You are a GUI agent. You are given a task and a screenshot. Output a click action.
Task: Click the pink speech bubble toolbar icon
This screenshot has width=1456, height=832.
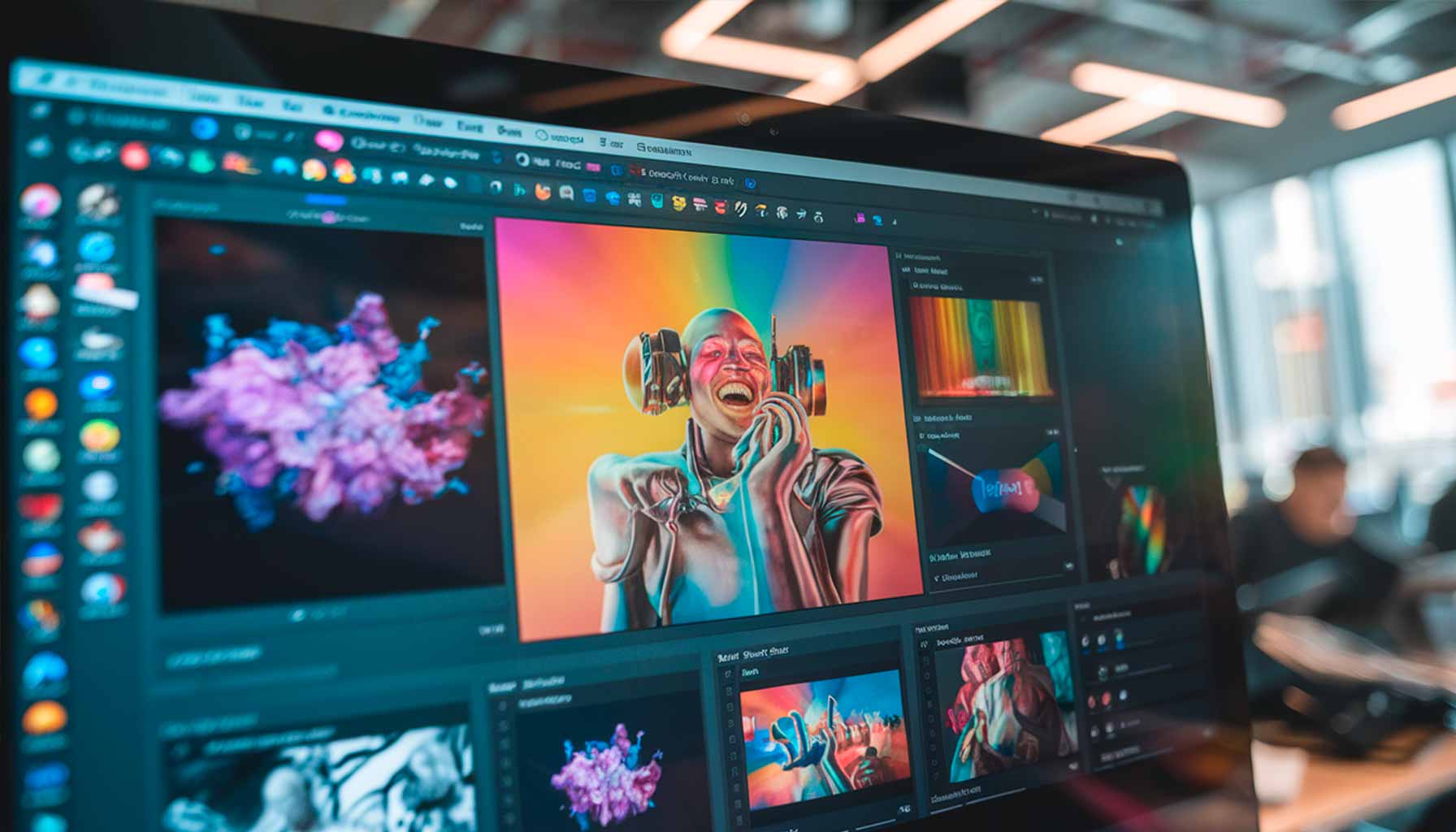328,141
